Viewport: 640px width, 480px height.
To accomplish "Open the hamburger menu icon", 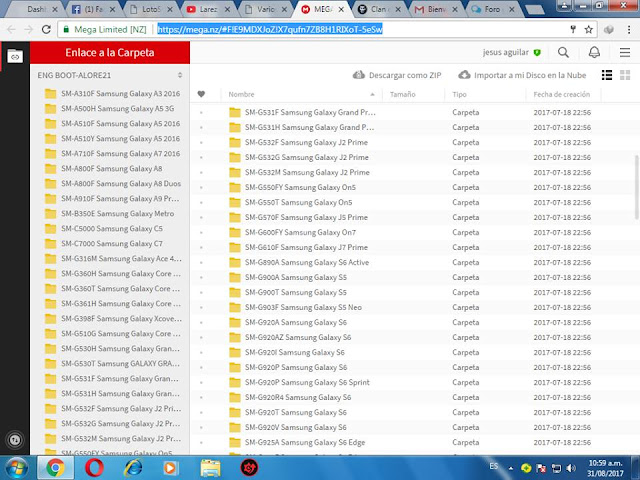I will pos(624,52).
